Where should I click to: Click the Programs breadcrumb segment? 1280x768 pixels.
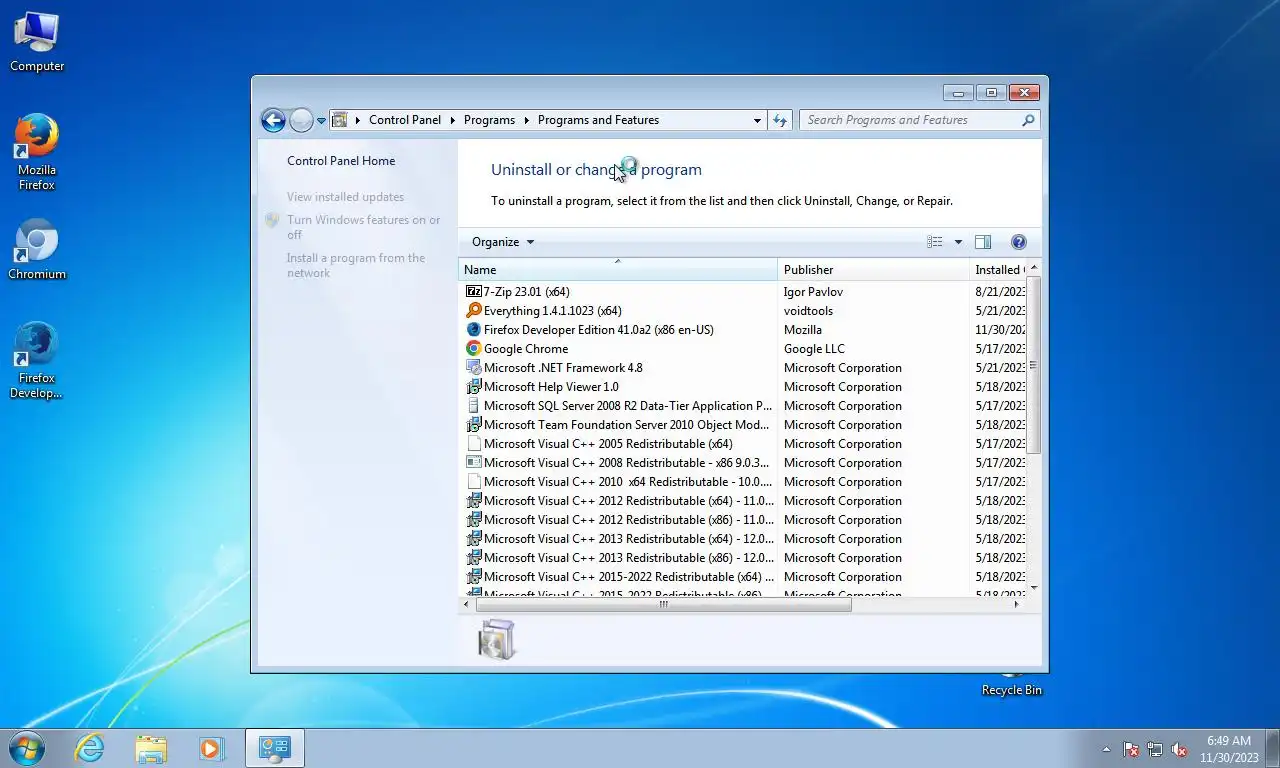coord(490,120)
